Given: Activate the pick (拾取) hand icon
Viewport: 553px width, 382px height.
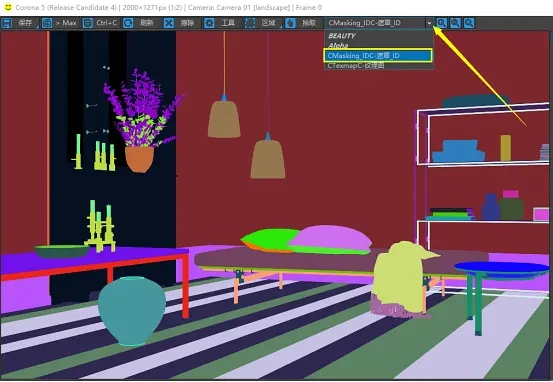Looking at the screenshot, I should click(x=290, y=23).
